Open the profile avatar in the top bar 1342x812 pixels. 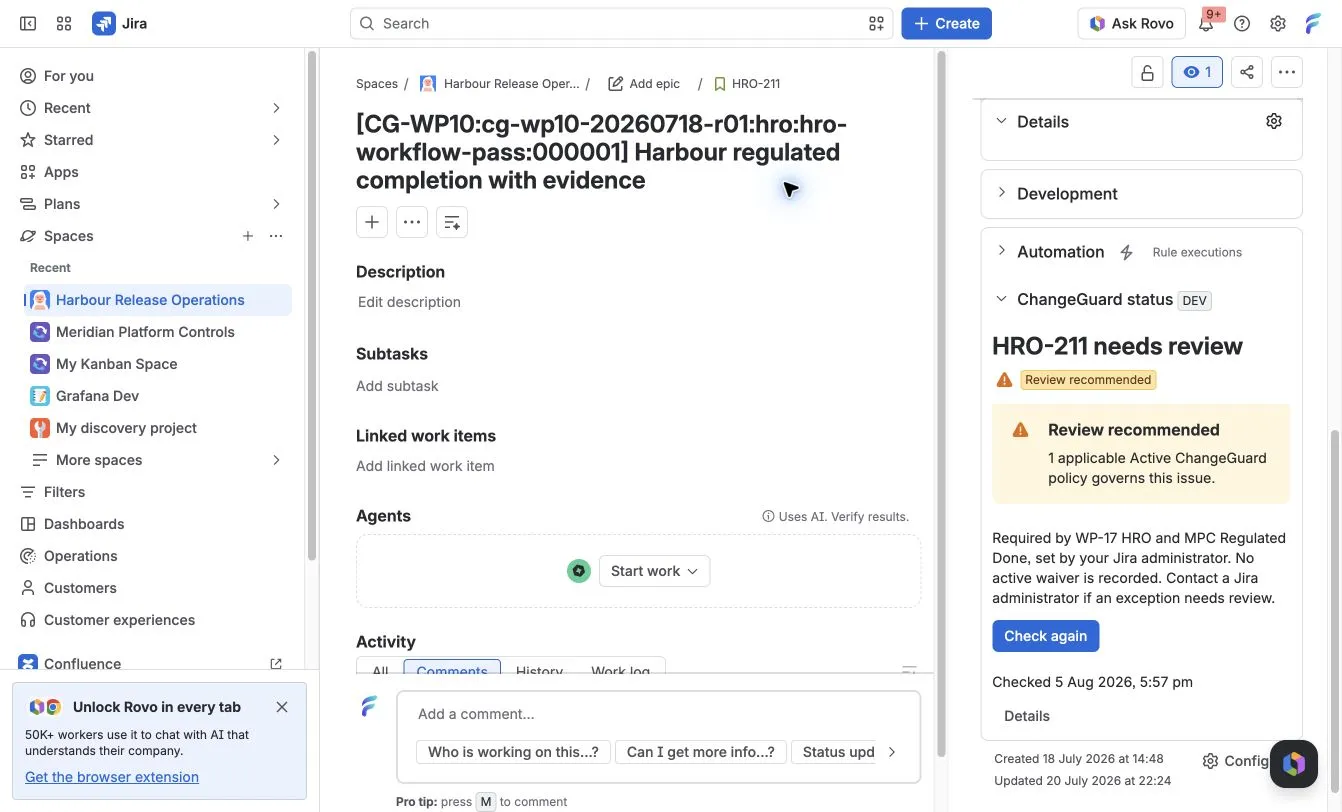pos(1314,23)
